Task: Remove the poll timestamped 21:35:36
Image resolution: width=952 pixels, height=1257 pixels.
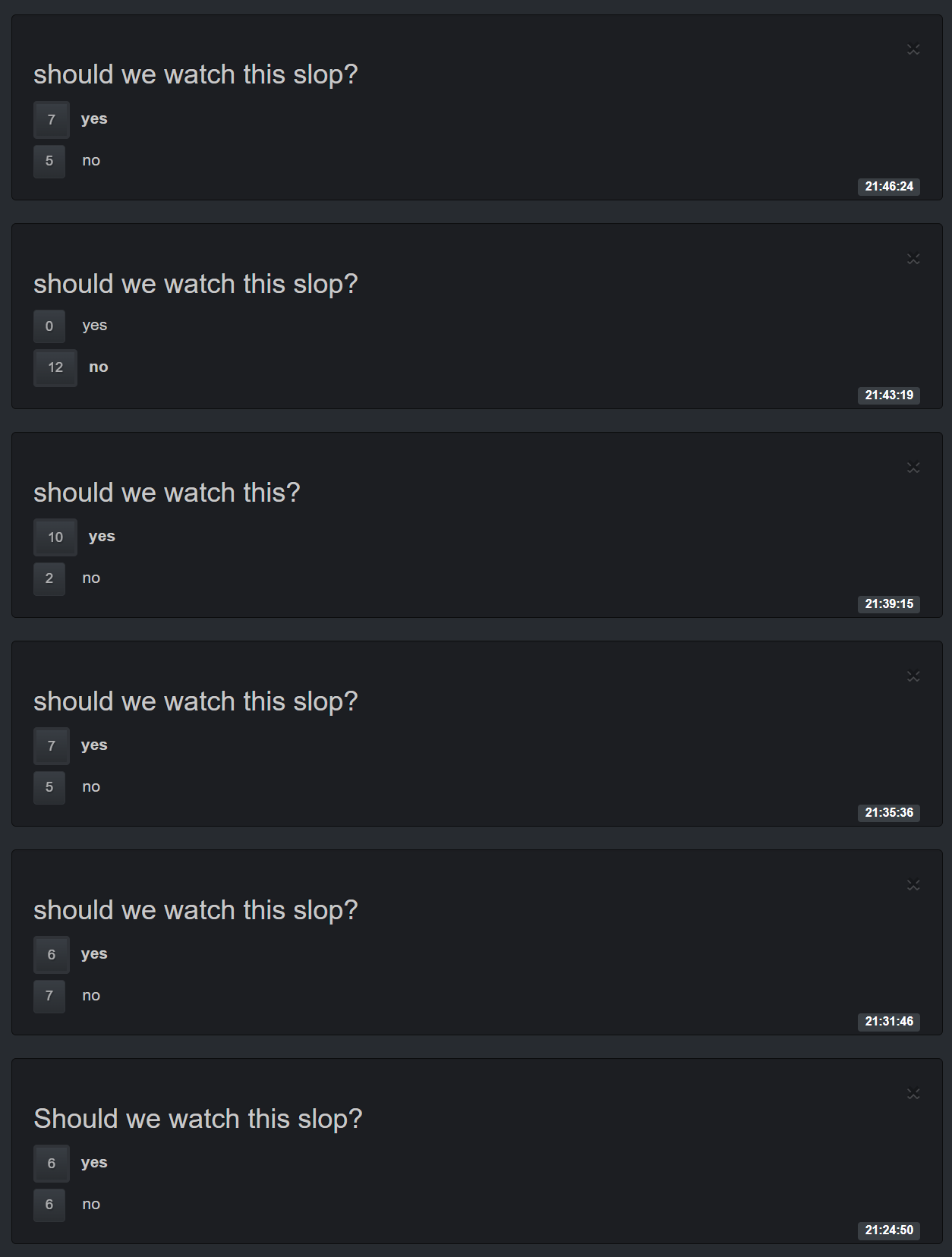Action: click(x=913, y=676)
